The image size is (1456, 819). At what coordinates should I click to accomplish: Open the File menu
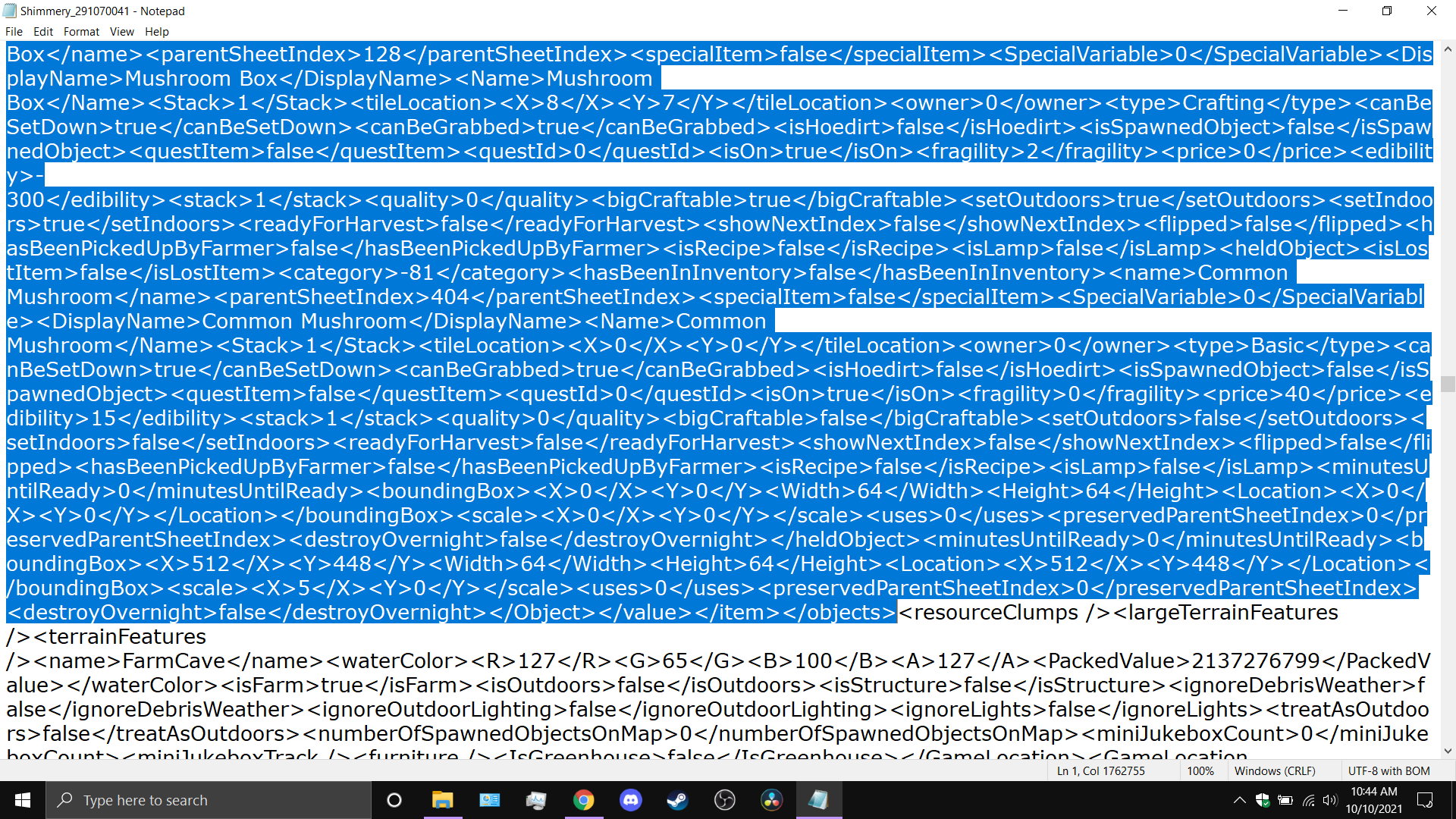(x=14, y=32)
